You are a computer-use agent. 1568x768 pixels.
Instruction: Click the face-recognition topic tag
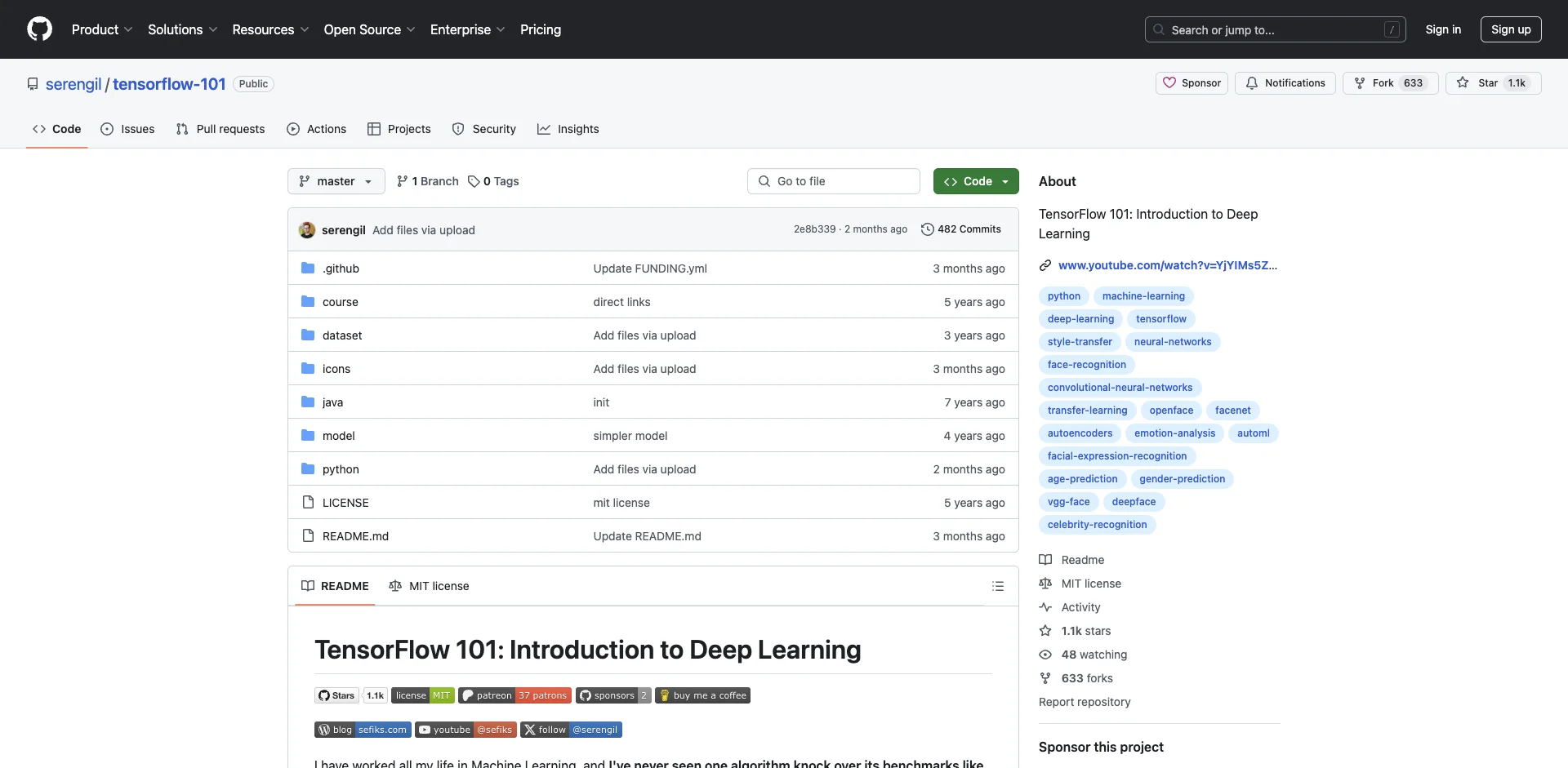pos(1087,365)
